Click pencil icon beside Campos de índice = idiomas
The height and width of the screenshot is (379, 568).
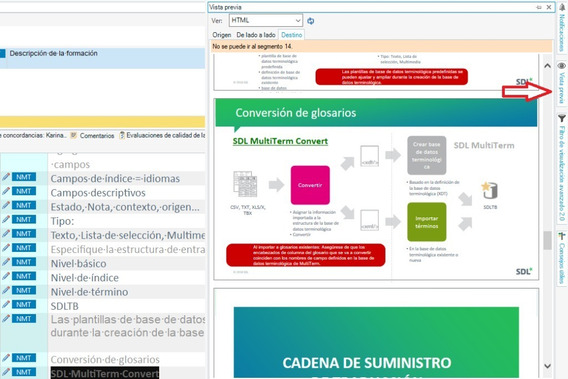click(x=5, y=177)
